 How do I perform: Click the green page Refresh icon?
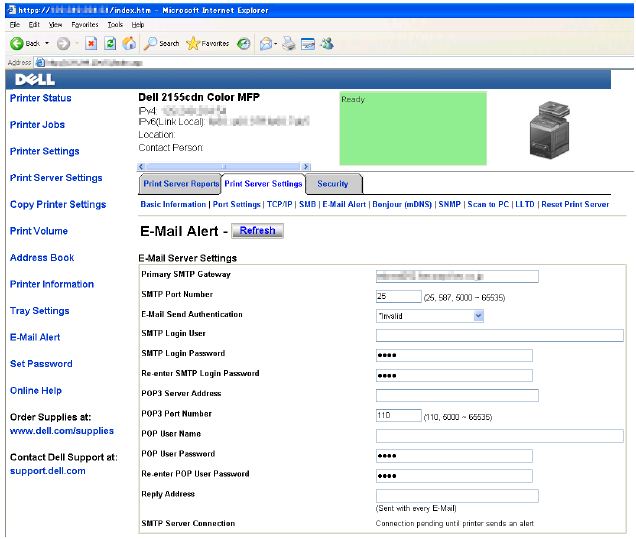[x=110, y=44]
